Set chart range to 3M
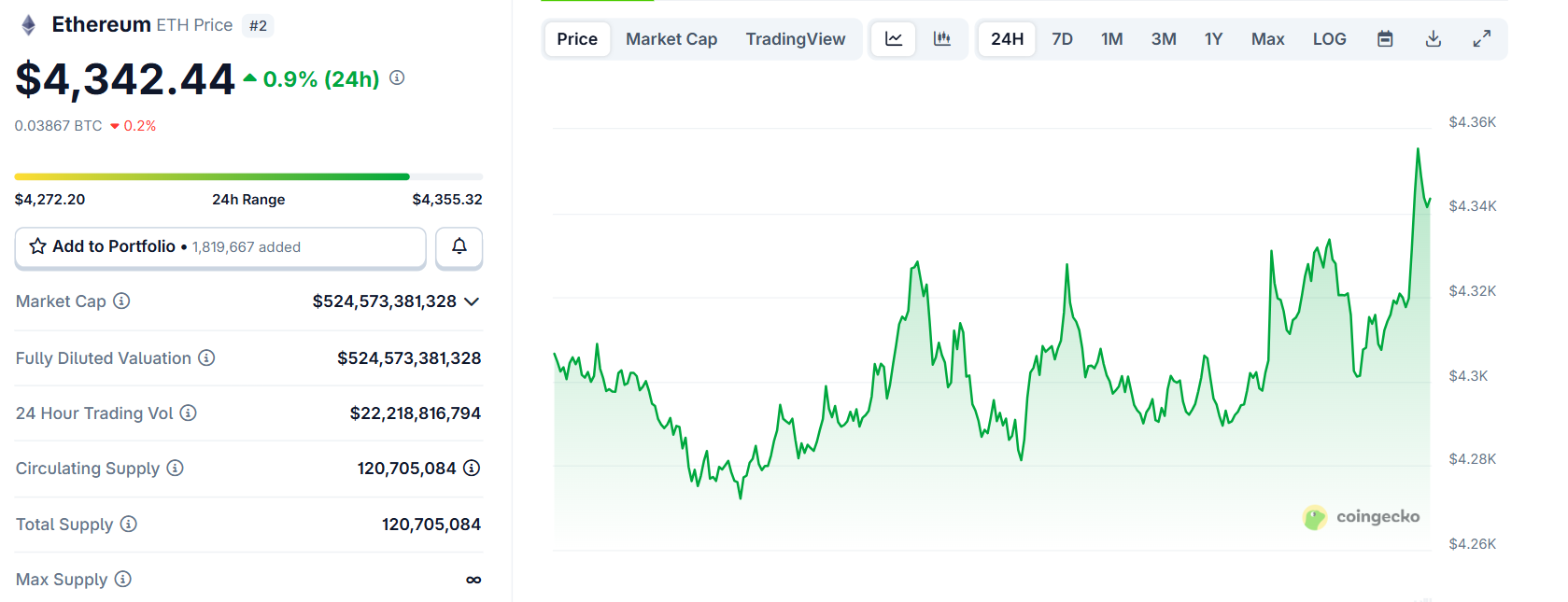 1164,39
